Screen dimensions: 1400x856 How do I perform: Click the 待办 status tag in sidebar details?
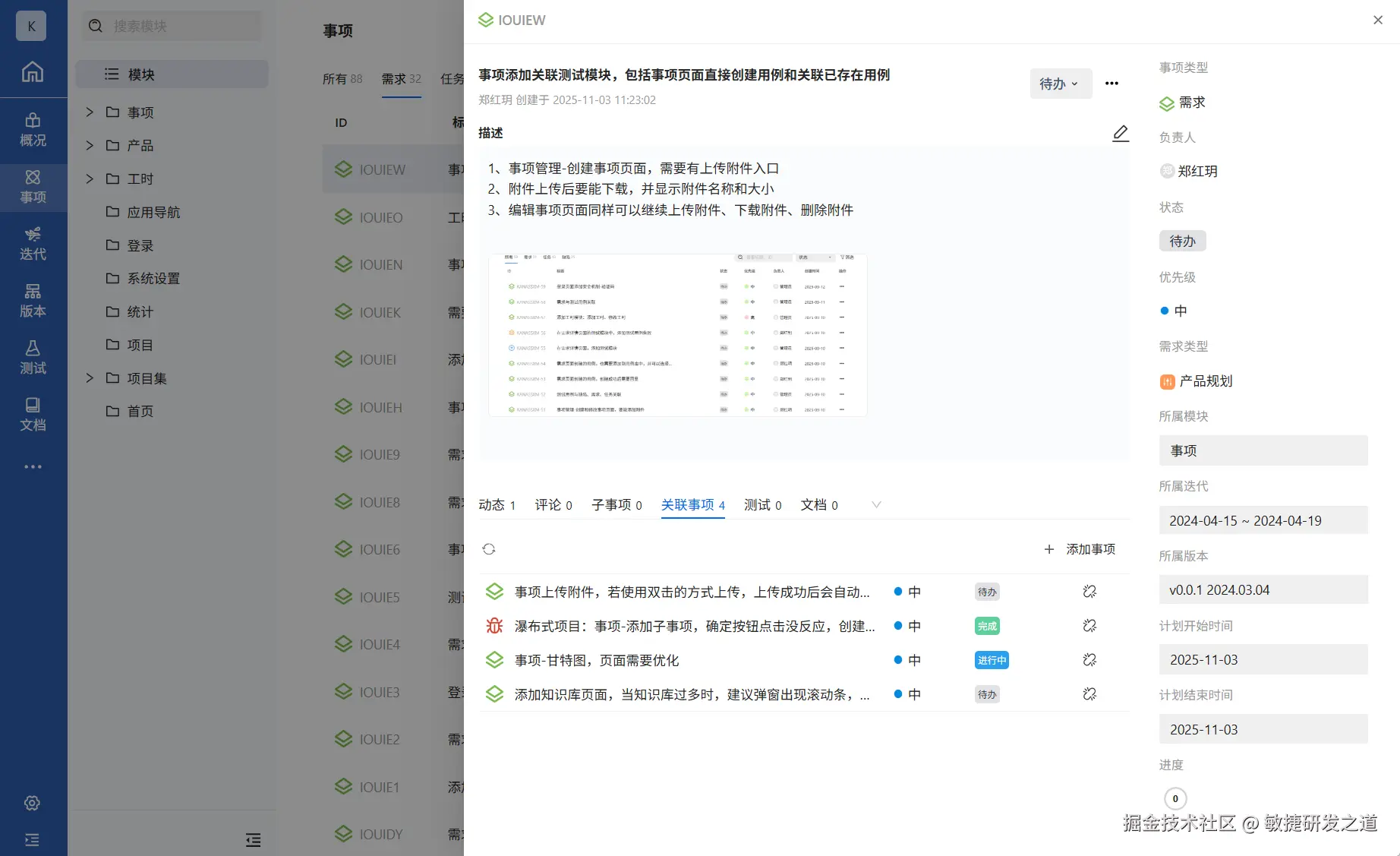(x=1182, y=241)
